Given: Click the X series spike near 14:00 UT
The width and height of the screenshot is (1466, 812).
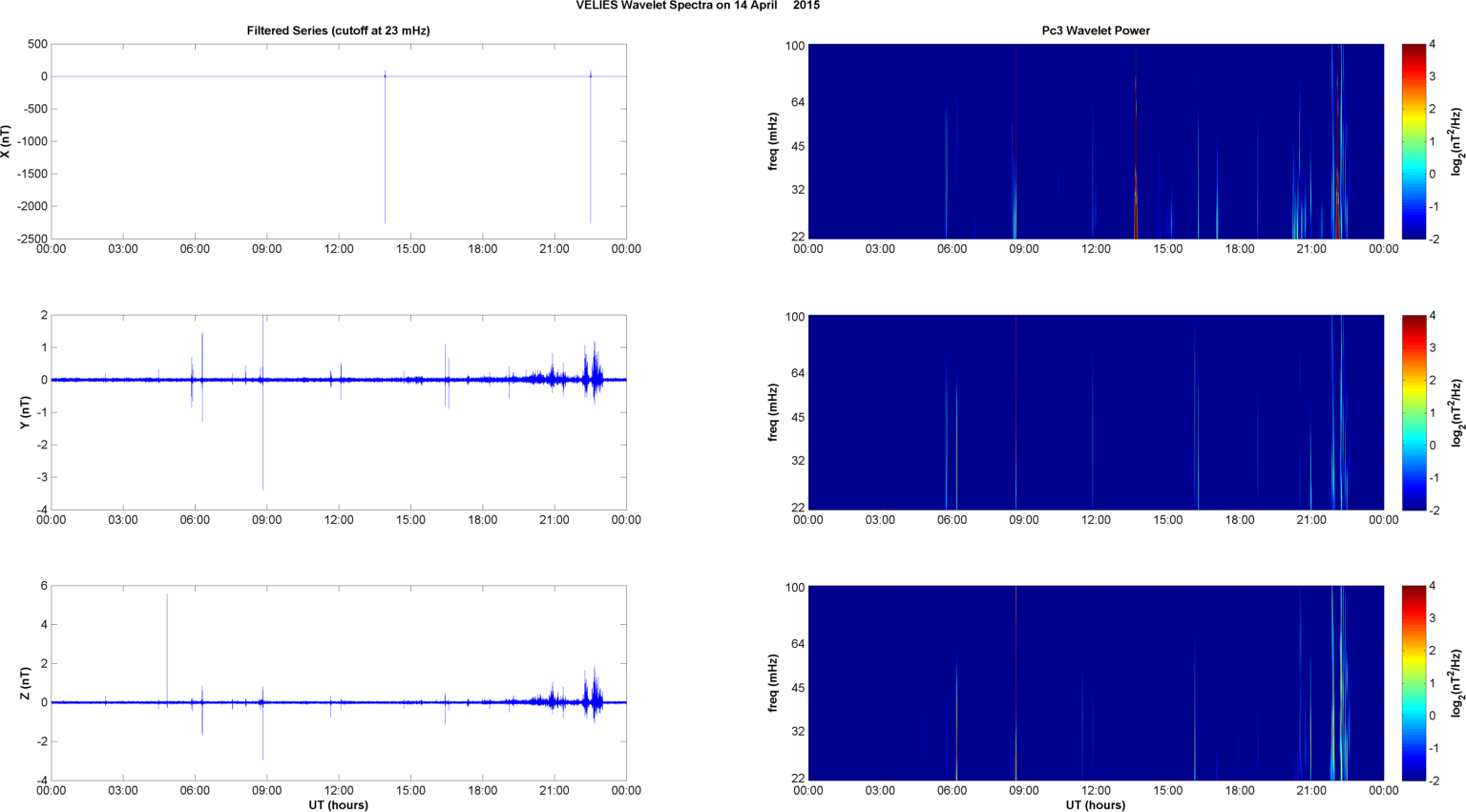Looking at the screenshot, I should point(386,148).
